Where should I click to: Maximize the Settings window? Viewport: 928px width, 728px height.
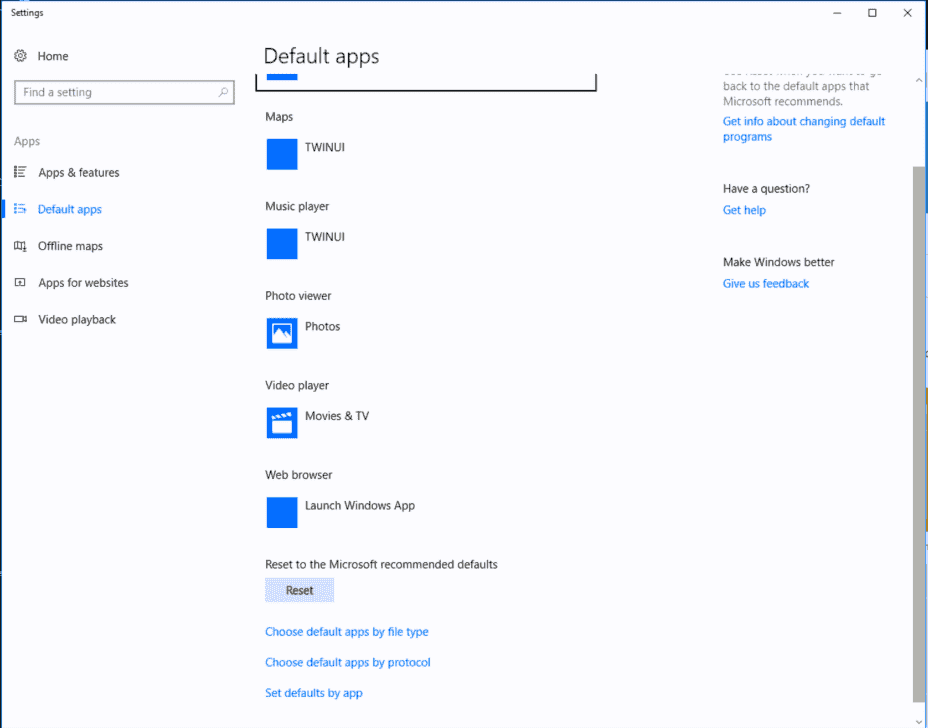(x=872, y=13)
